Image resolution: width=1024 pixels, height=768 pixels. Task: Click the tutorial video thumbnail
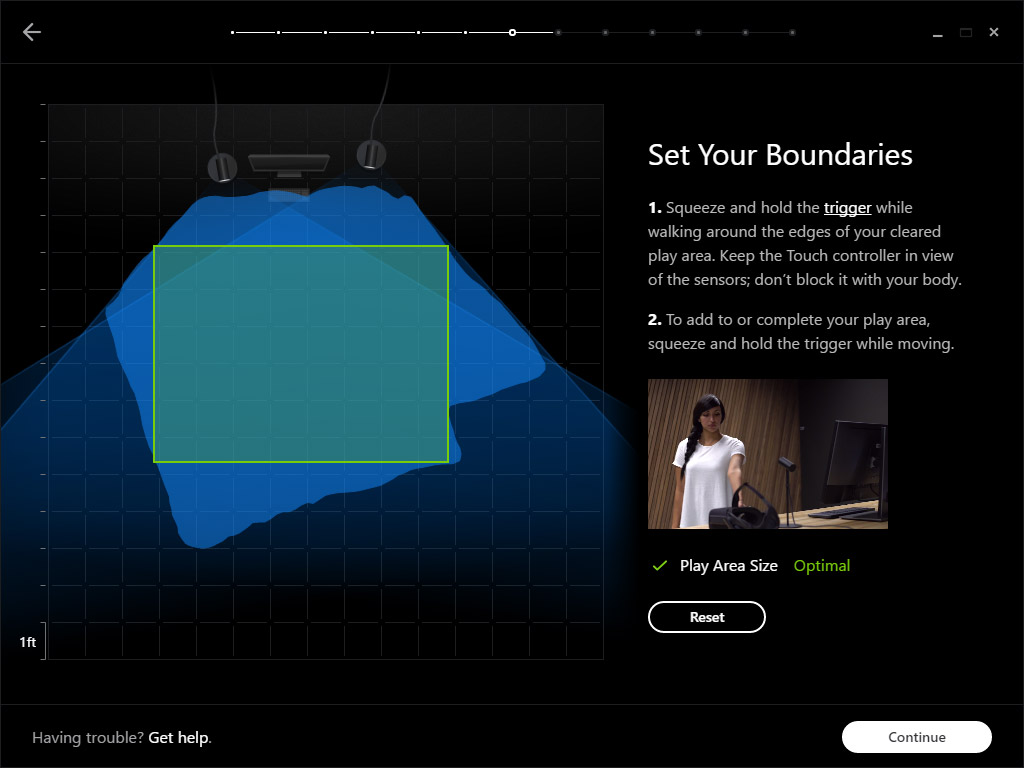(x=767, y=453)
